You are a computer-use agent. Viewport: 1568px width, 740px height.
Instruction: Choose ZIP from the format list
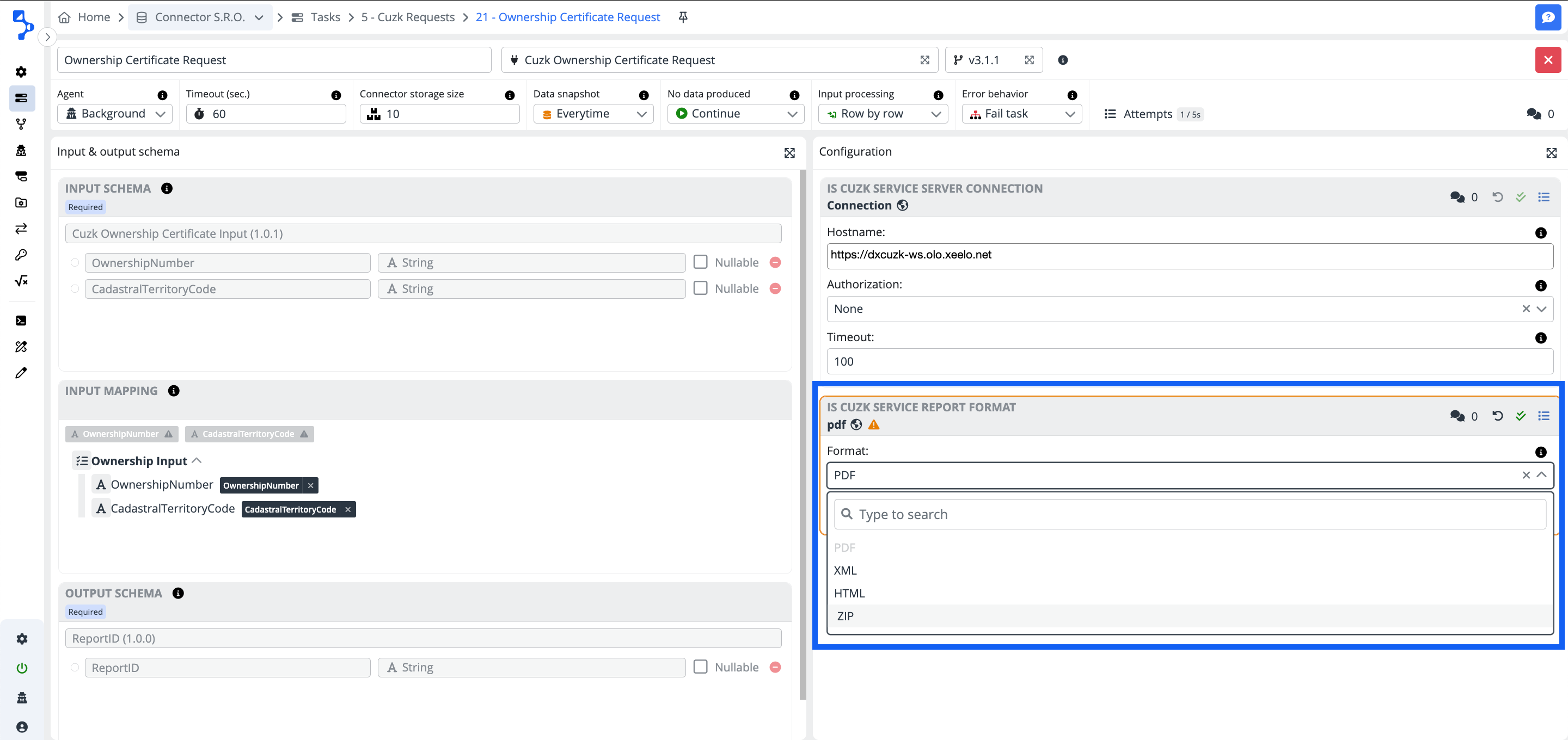point(846,616)
